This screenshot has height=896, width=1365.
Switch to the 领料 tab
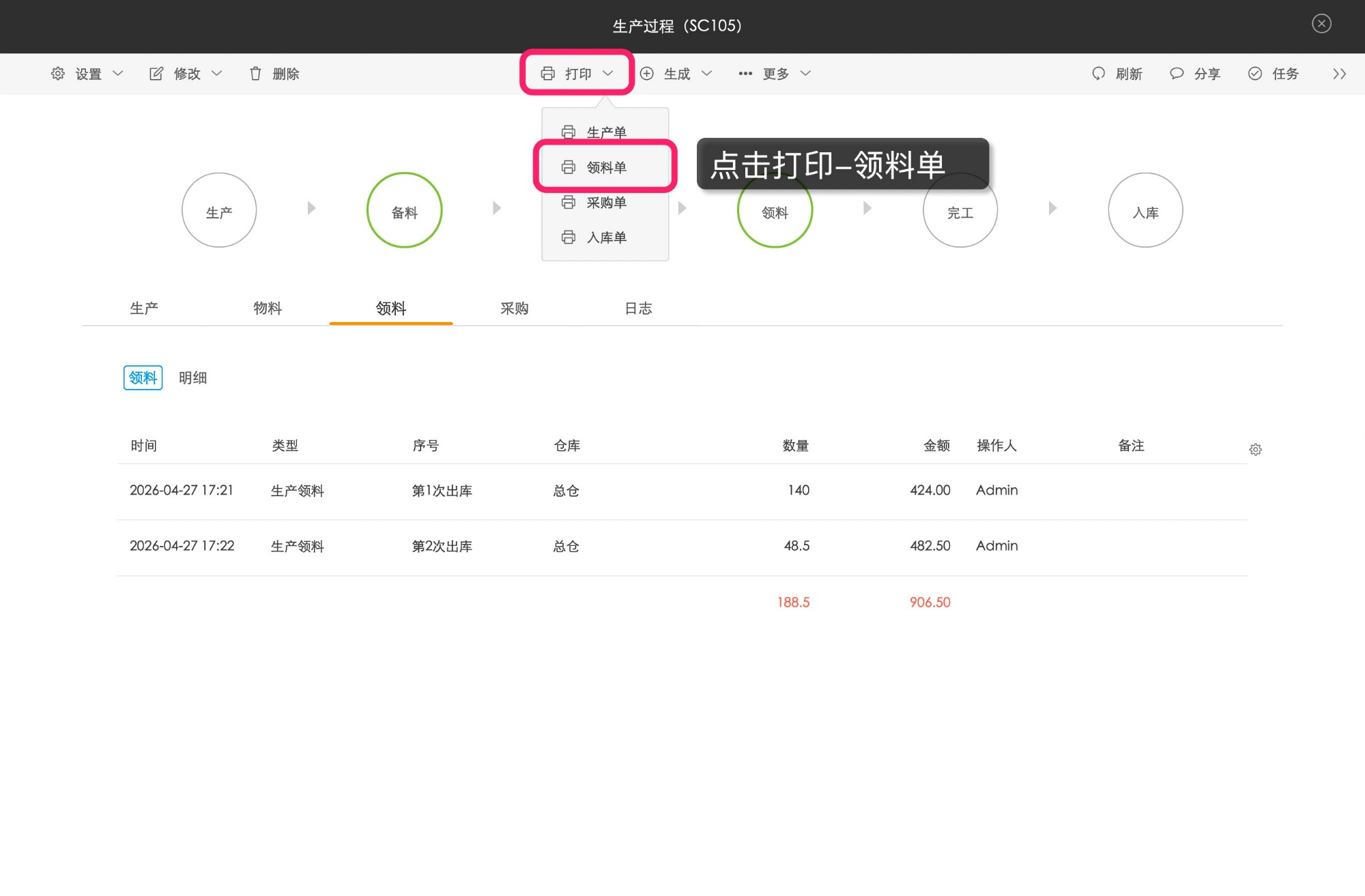pyautogui.click(x=391, y=308)
